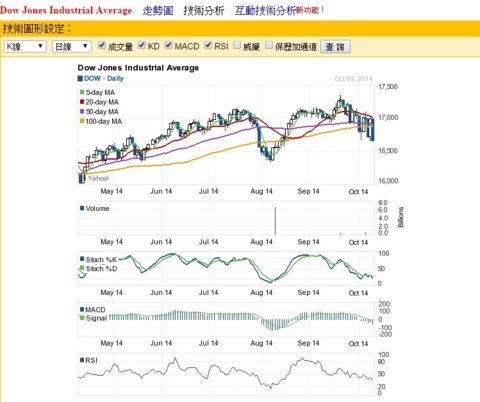The image size is (480, 402).
Task: Click the 20-day MA red legend swatch
Action: [x=82, y=102]
